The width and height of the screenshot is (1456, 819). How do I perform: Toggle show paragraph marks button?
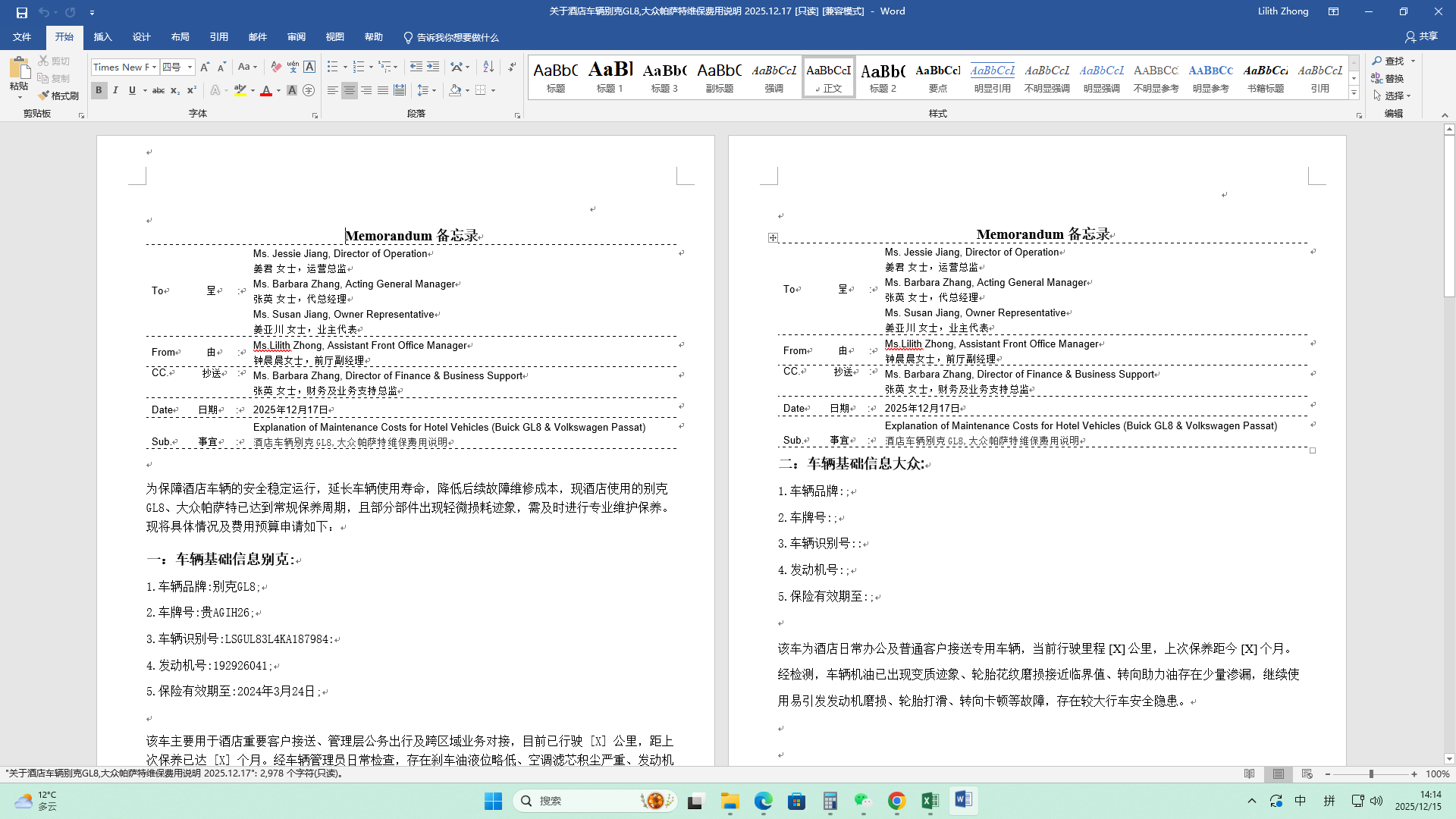pos(512,67)
